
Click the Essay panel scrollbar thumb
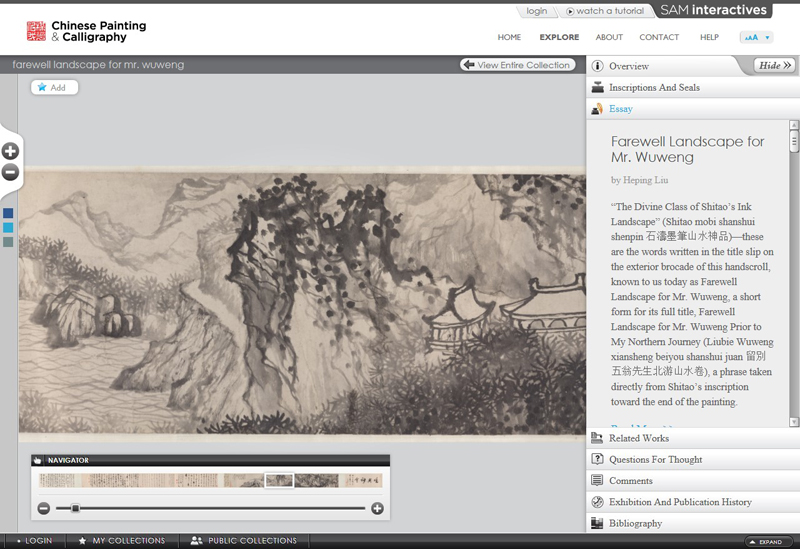point(794,141)
